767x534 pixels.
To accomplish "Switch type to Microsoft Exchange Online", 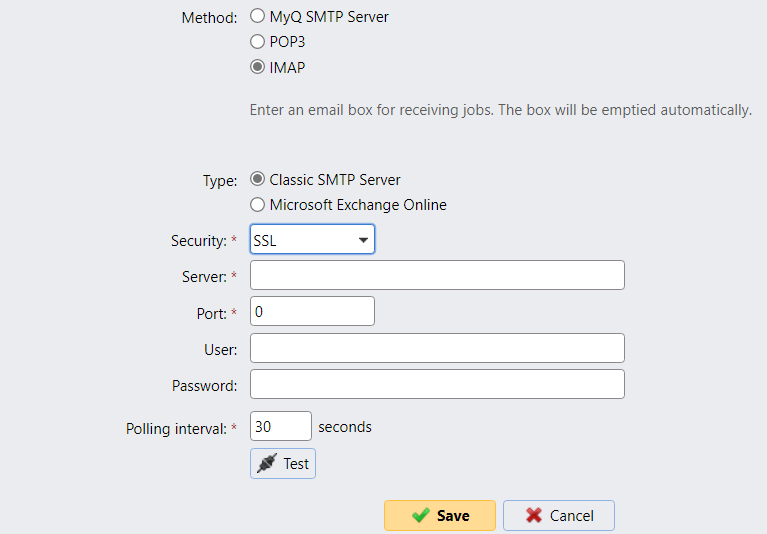I will (x=258, y=205).
